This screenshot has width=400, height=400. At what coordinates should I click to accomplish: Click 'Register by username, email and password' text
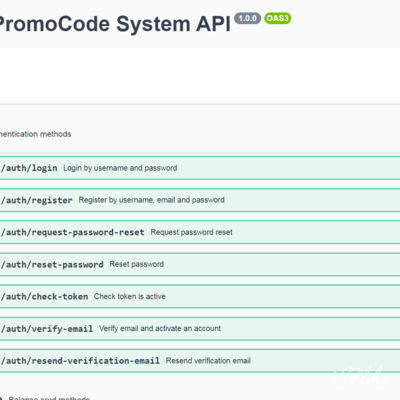pos(151,200)
